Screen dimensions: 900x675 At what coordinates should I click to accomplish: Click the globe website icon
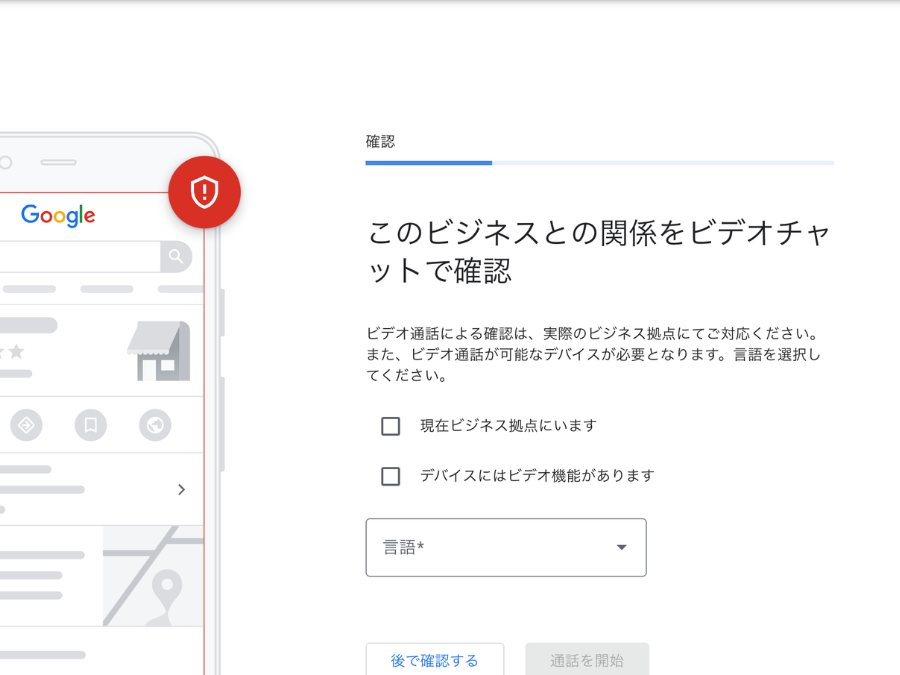pos(154,426)
